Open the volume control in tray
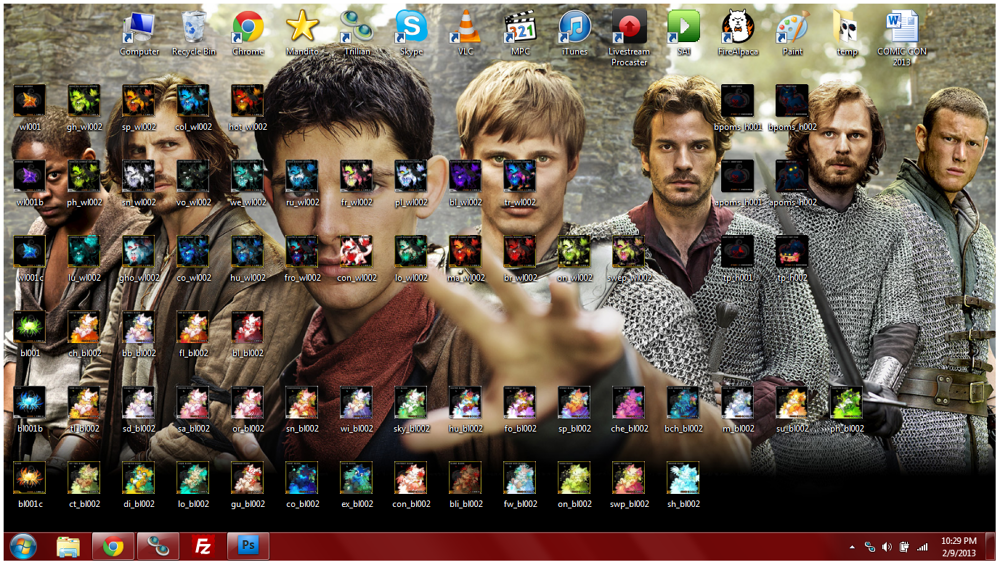The image size is (1000, 565). coord(886,547)
